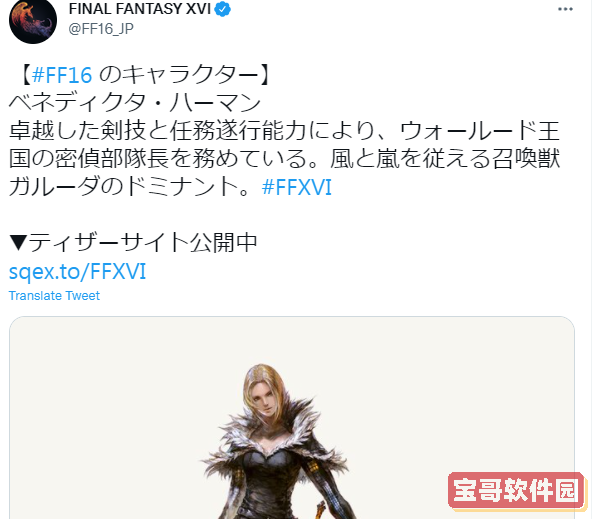Open the three-dot more options menu
The height and width of the screenshot is (519, 592).
point(565,9)
